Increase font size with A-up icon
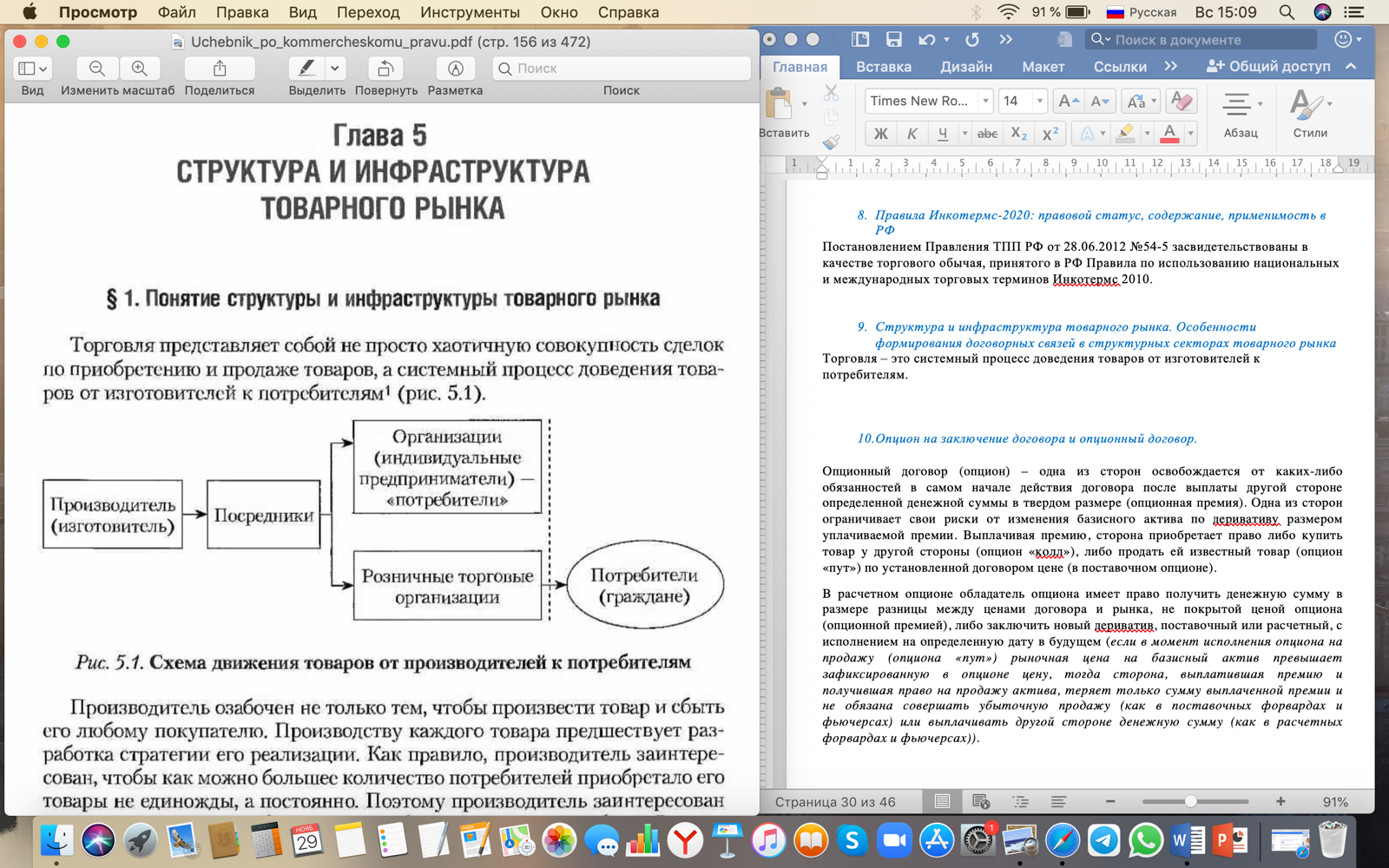 [1068, 102]
